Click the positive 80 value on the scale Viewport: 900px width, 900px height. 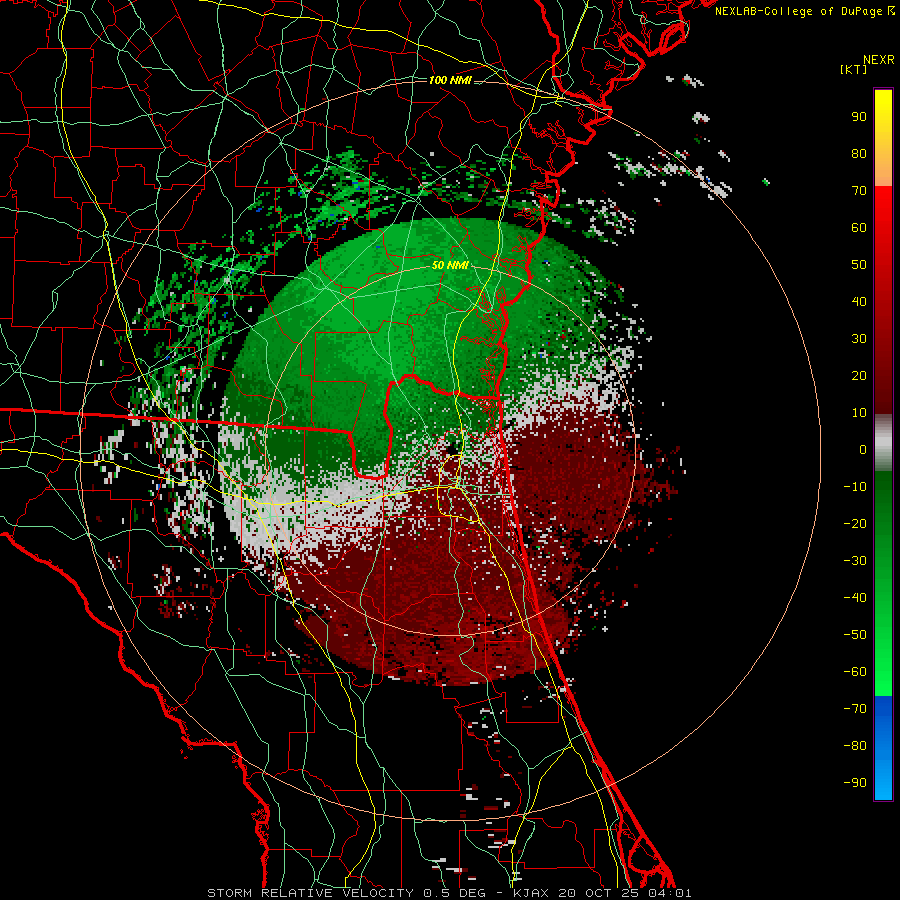tap(859, 153)
